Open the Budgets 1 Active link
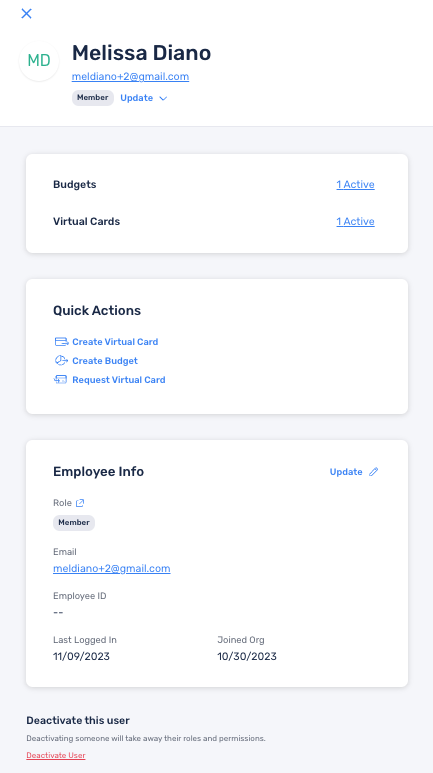 pyautogui.click(x=355, y=184)
